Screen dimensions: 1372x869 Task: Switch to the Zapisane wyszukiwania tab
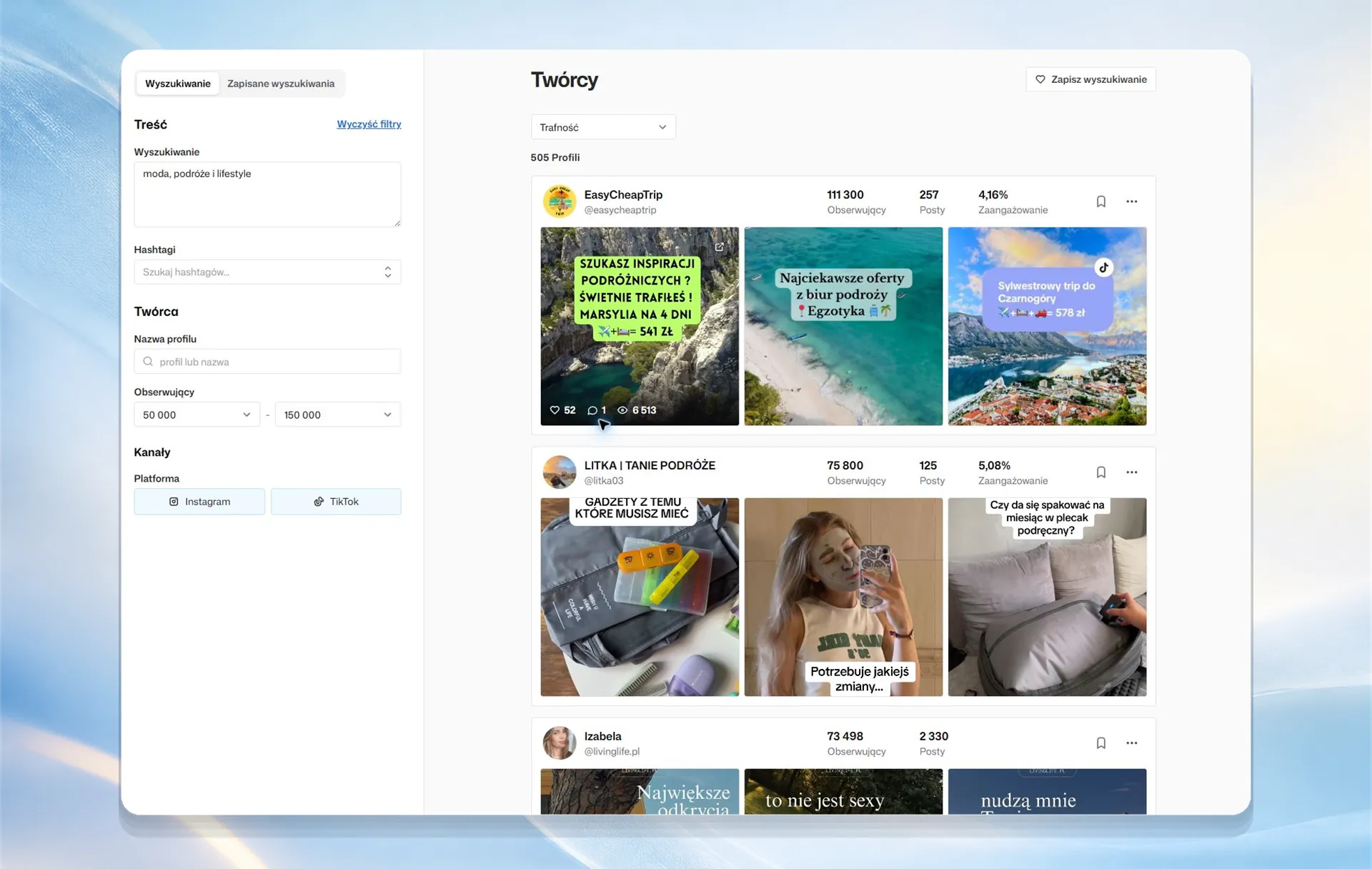tap(281, 84)
